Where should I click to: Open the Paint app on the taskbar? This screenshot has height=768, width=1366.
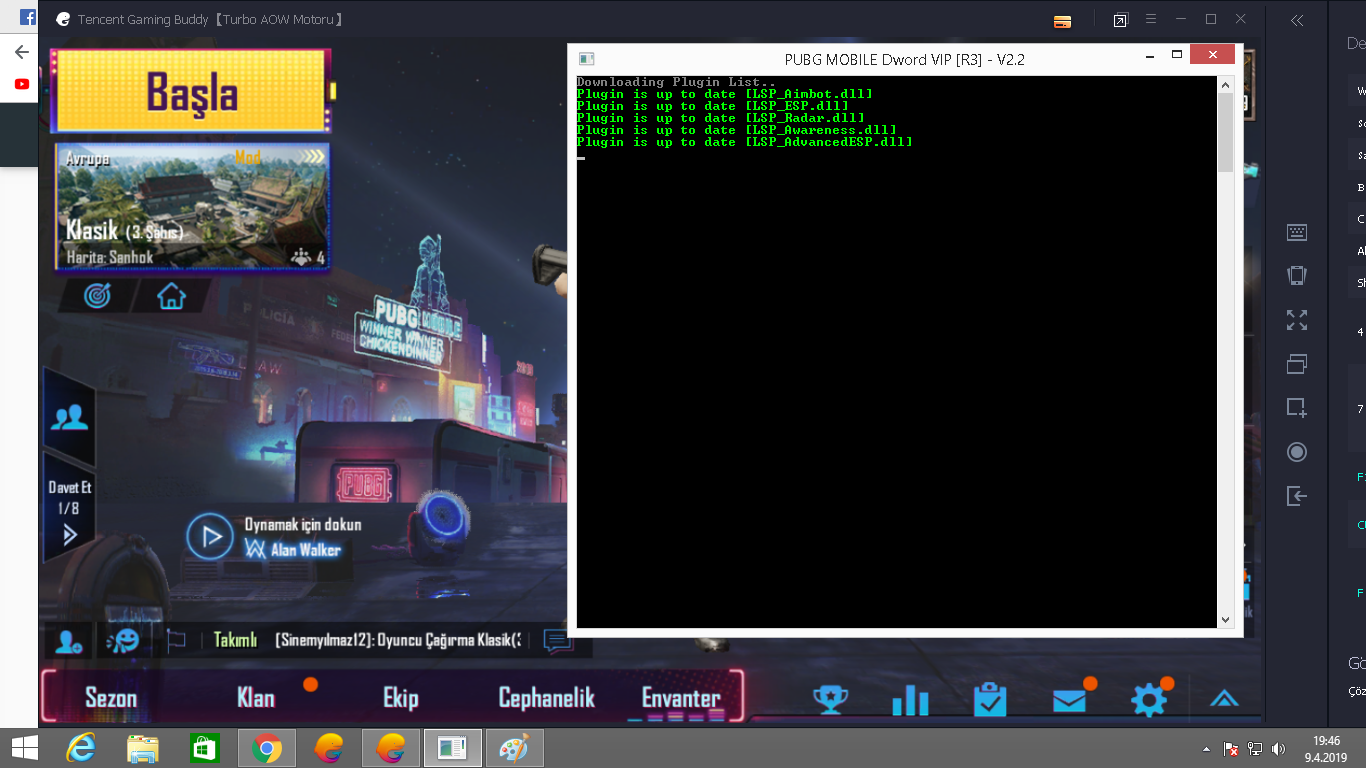(x=514, y=748)
